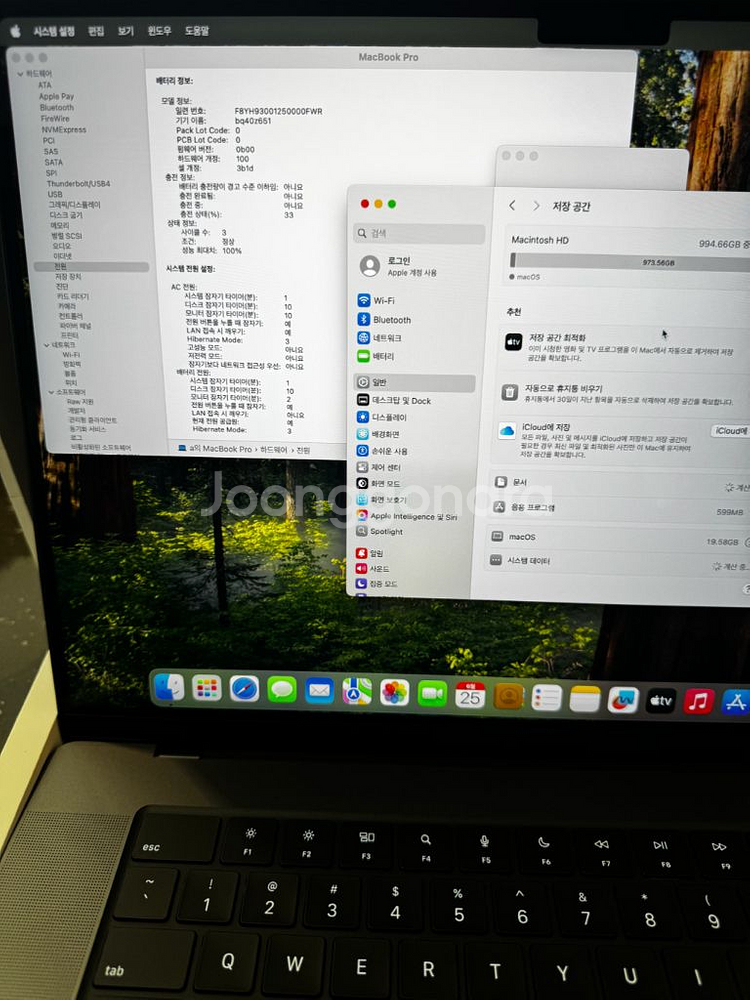Open Notes from the Dock

[585, 699]
